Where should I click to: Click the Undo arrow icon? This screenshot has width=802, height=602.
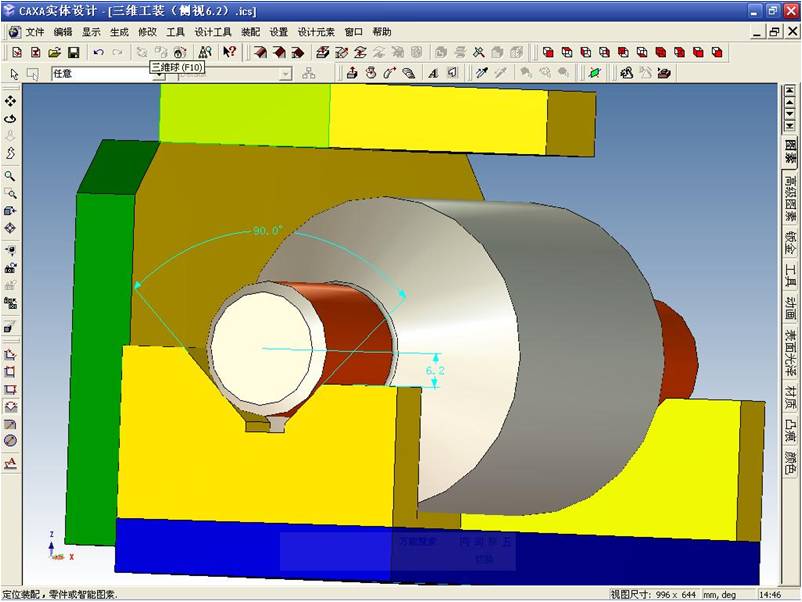(x=98, y=52)
